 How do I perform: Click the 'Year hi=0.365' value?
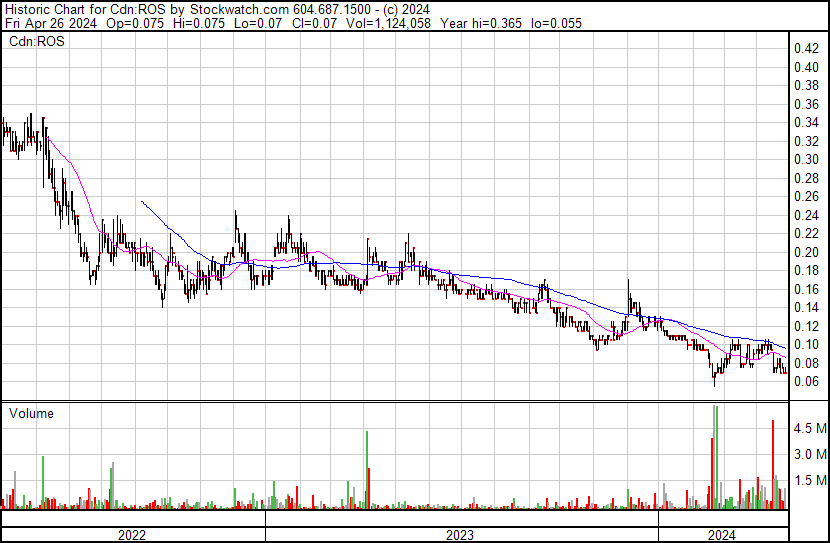[x=481, y=23]
